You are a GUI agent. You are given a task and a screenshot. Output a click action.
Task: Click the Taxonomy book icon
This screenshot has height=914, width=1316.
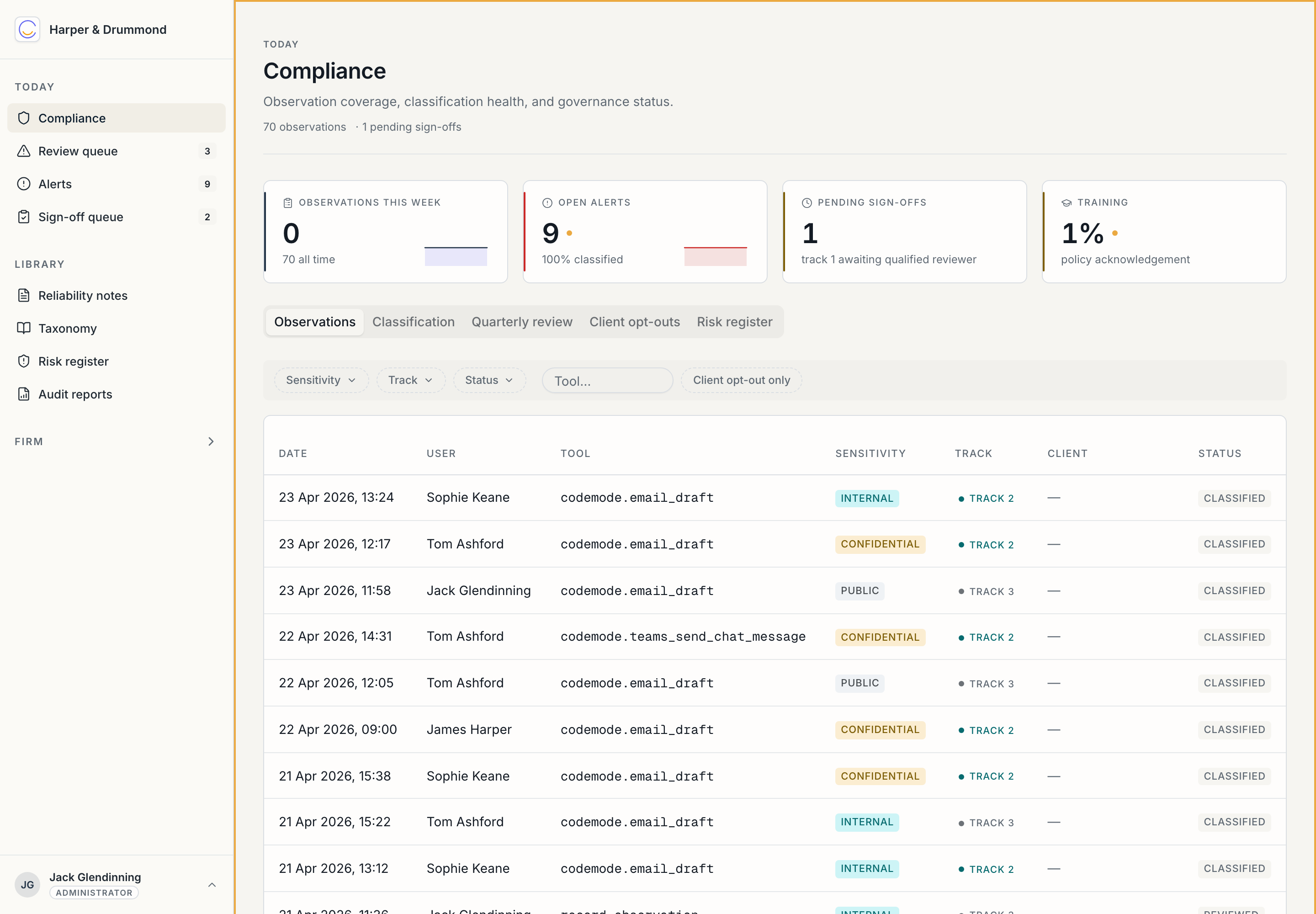(23, 328)
